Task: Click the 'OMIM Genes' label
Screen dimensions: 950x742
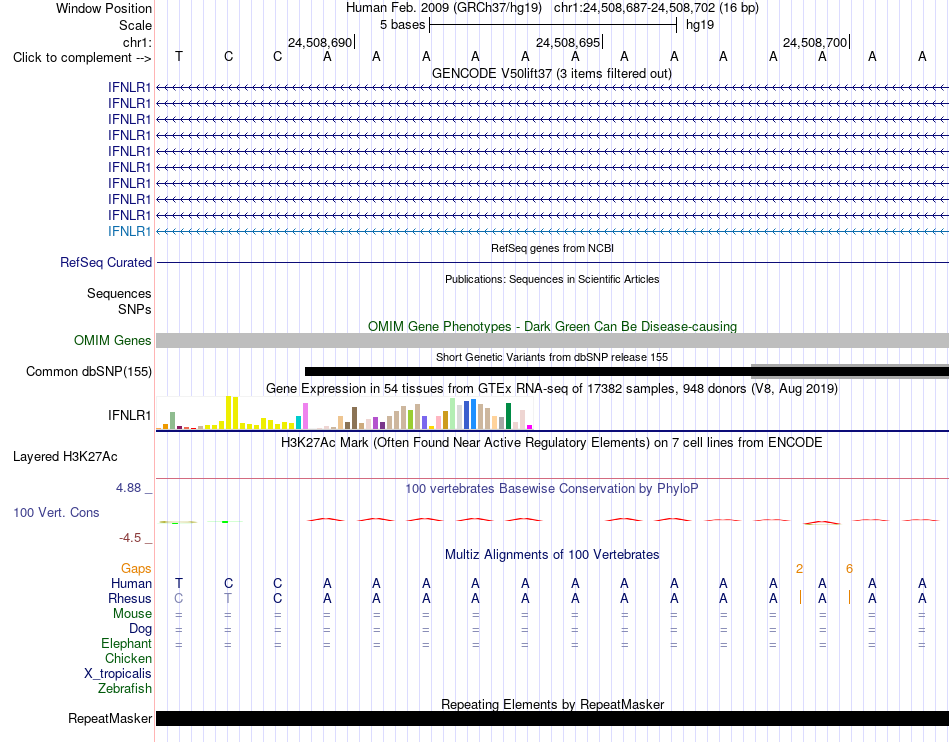Action: click(x=113, y=340)
